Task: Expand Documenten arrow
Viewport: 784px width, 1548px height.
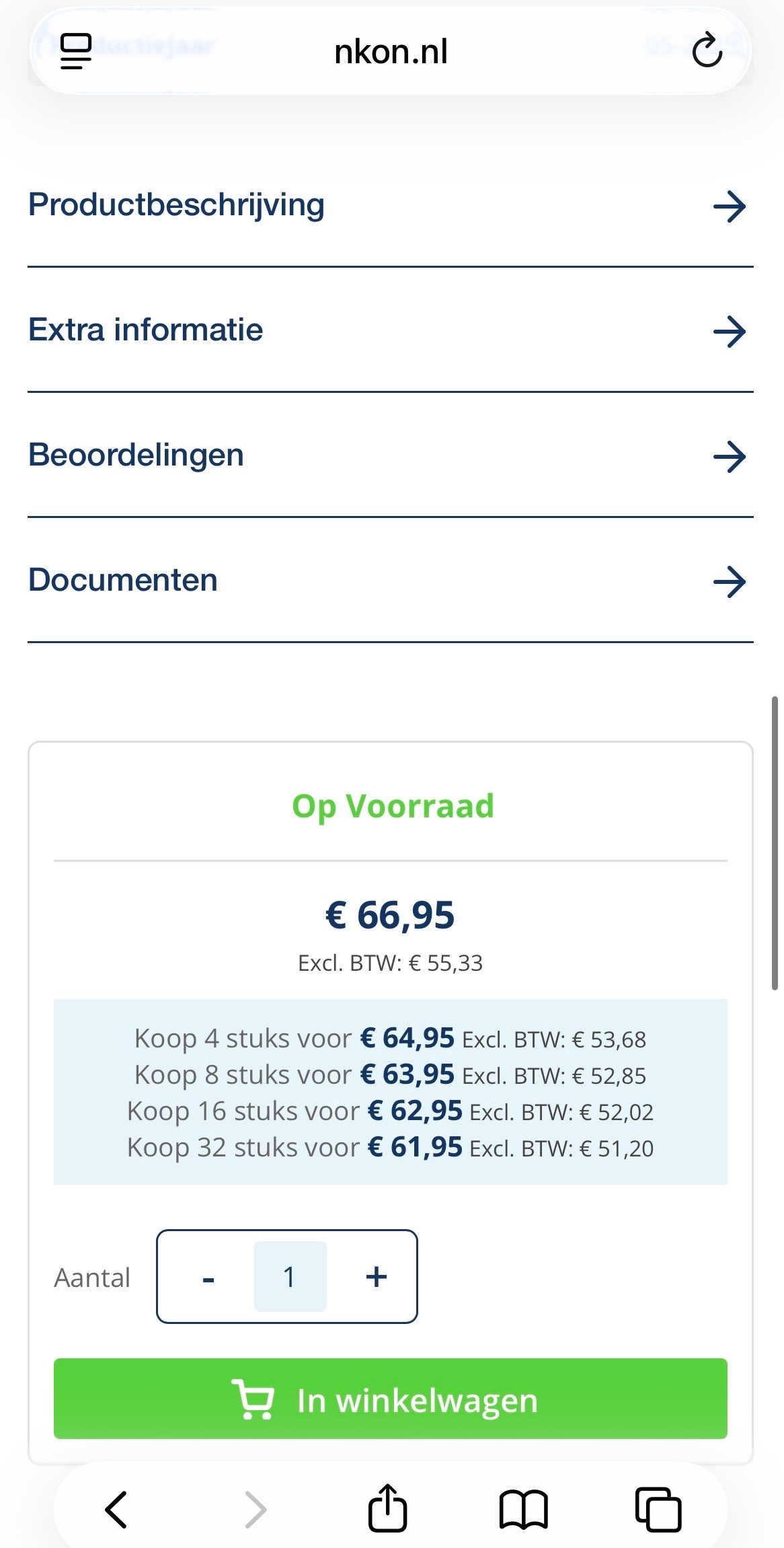Action: (x=730, y=582)
